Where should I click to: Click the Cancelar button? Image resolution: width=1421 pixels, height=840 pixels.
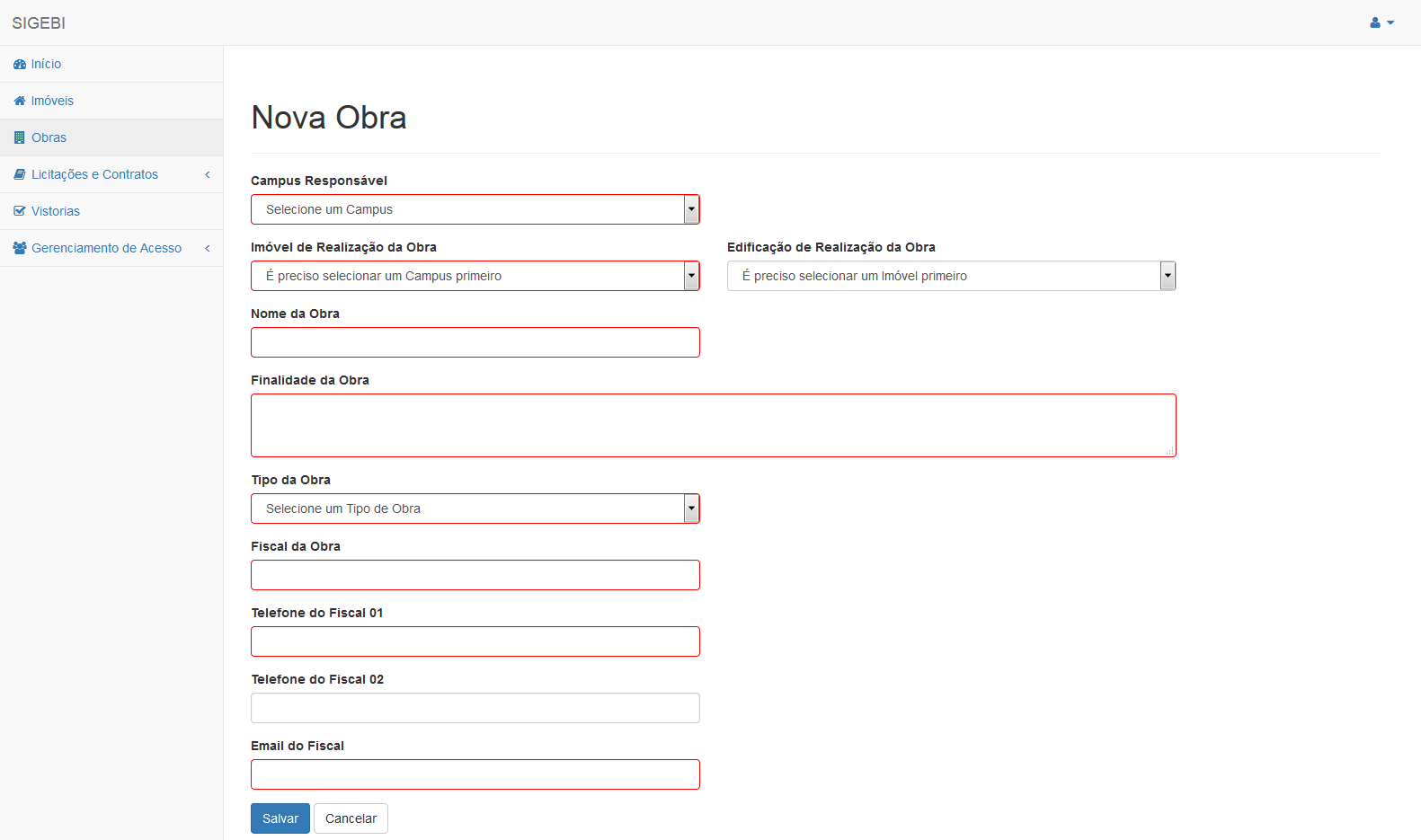click(x=351, y=818)
